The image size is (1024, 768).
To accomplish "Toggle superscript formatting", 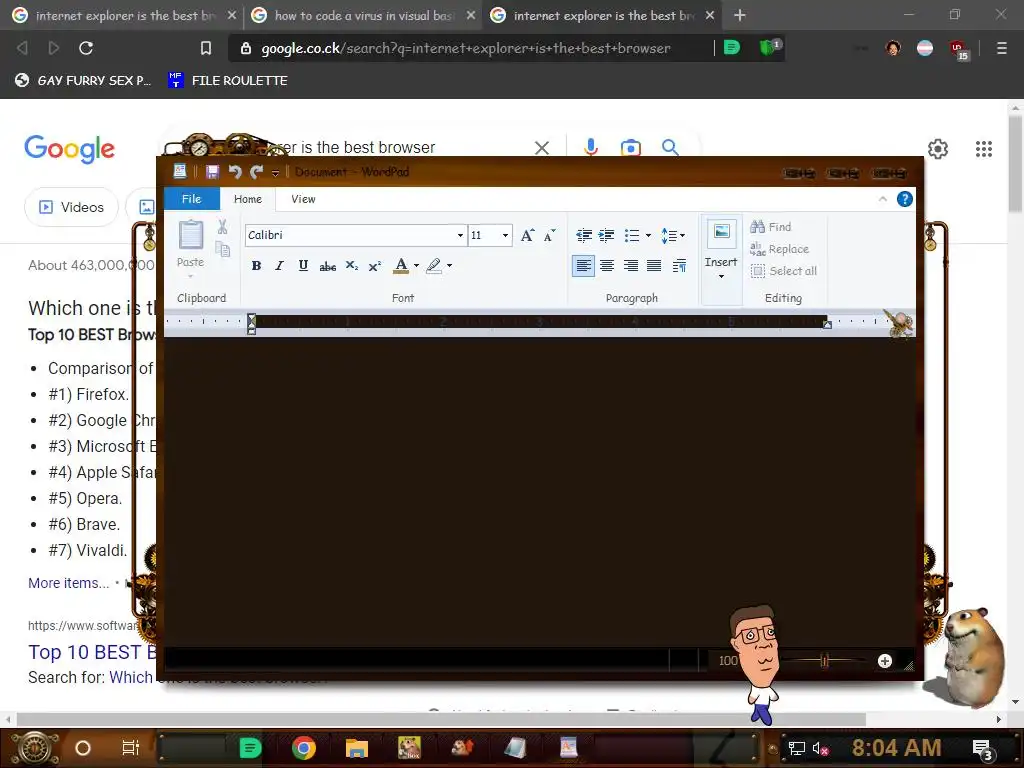I will [375, 266].
